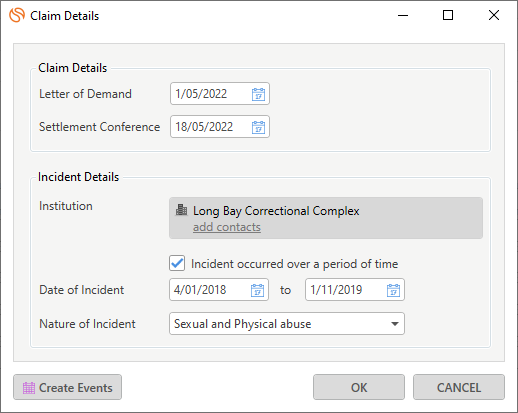Click the building icon beside Long Bay
This screenshot has width=518, height=413.
[x=181, y=210]
